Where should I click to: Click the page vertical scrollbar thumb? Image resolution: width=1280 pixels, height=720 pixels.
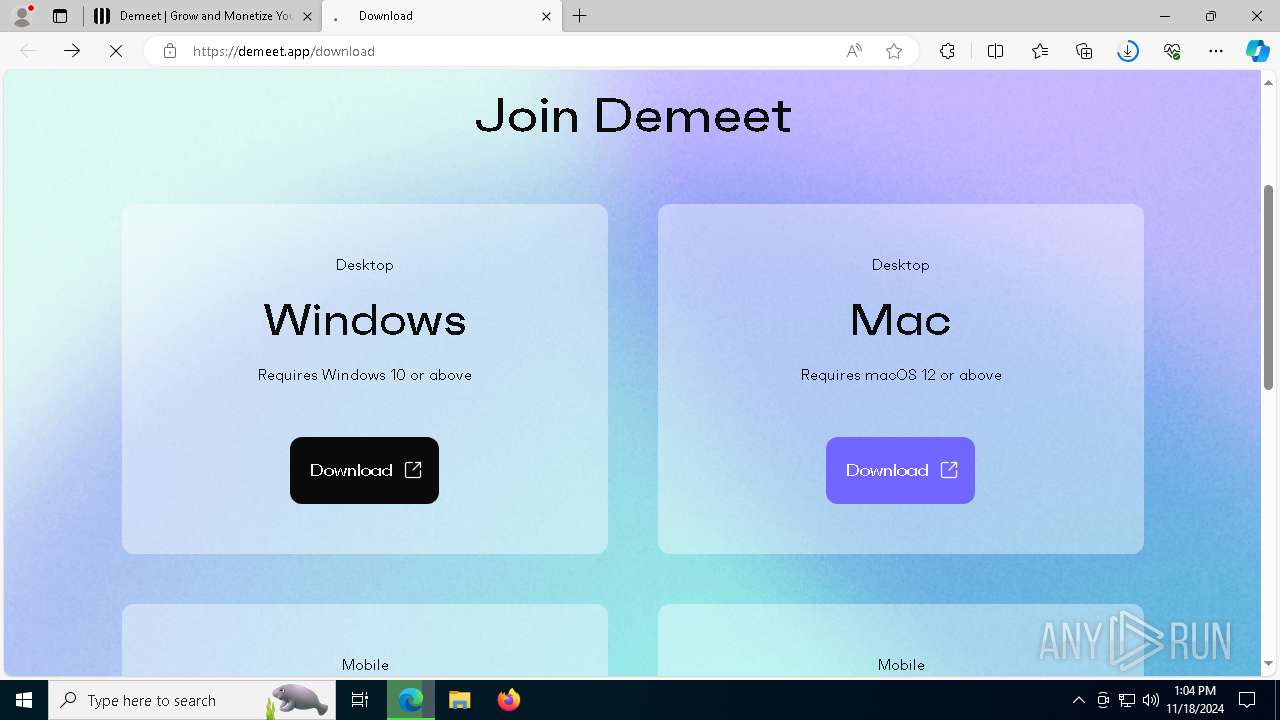click(x=1268, y=287)
